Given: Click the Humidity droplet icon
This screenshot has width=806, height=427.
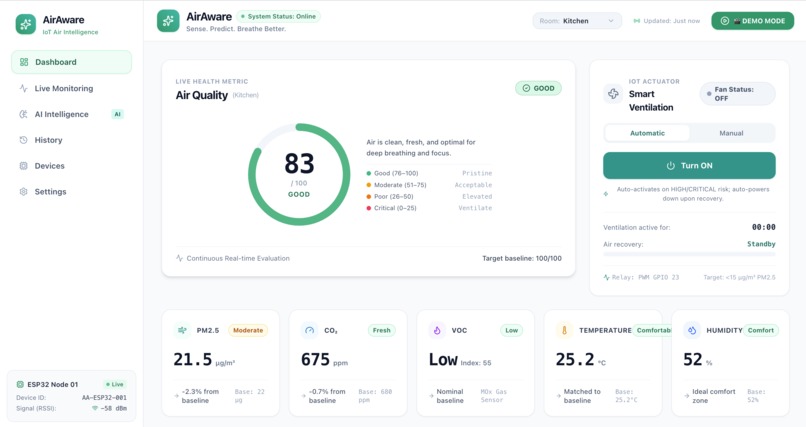Looking at the screenshot, I should click(x=692, y=330).
